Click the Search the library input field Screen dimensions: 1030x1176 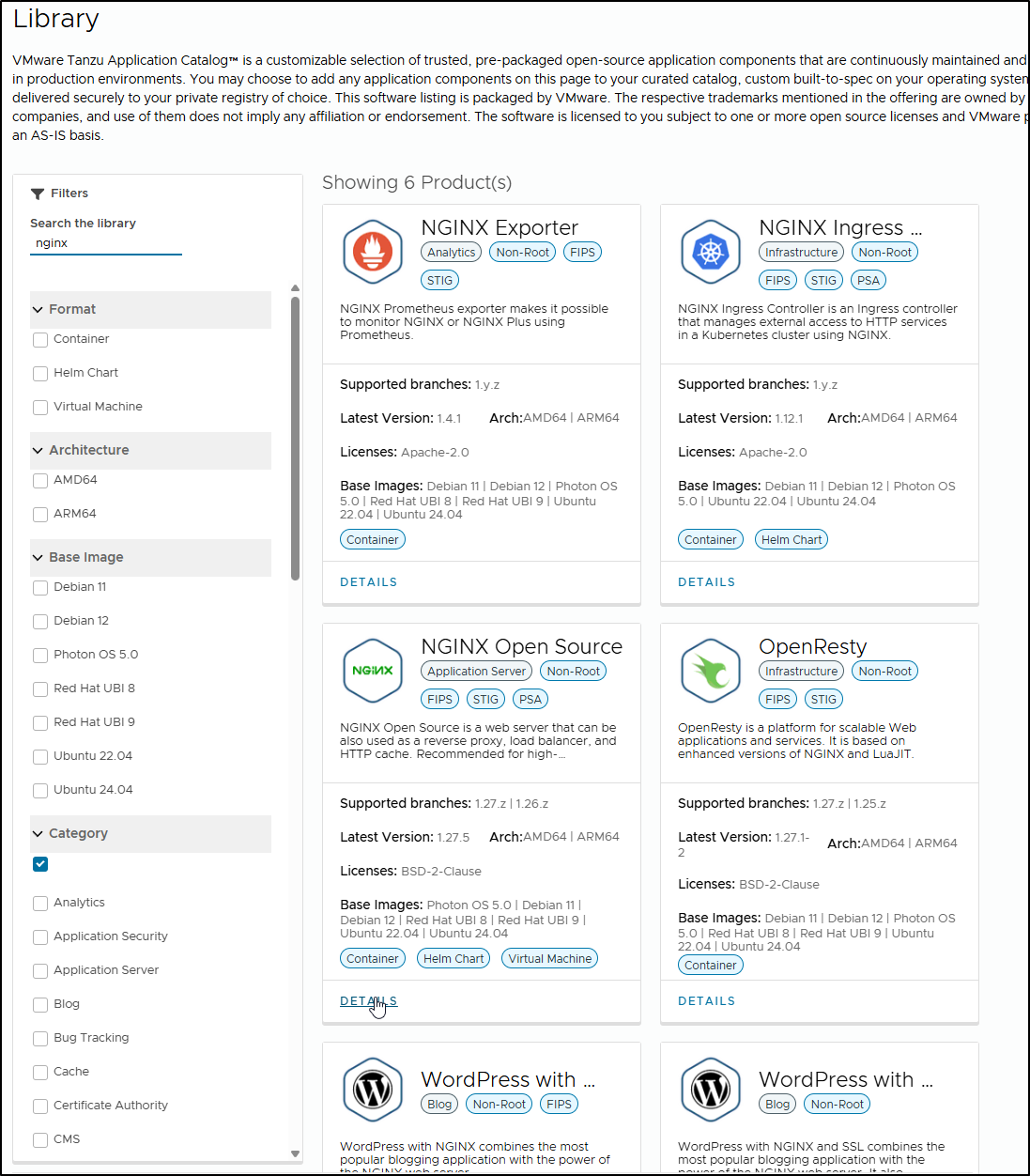point(106,243)
